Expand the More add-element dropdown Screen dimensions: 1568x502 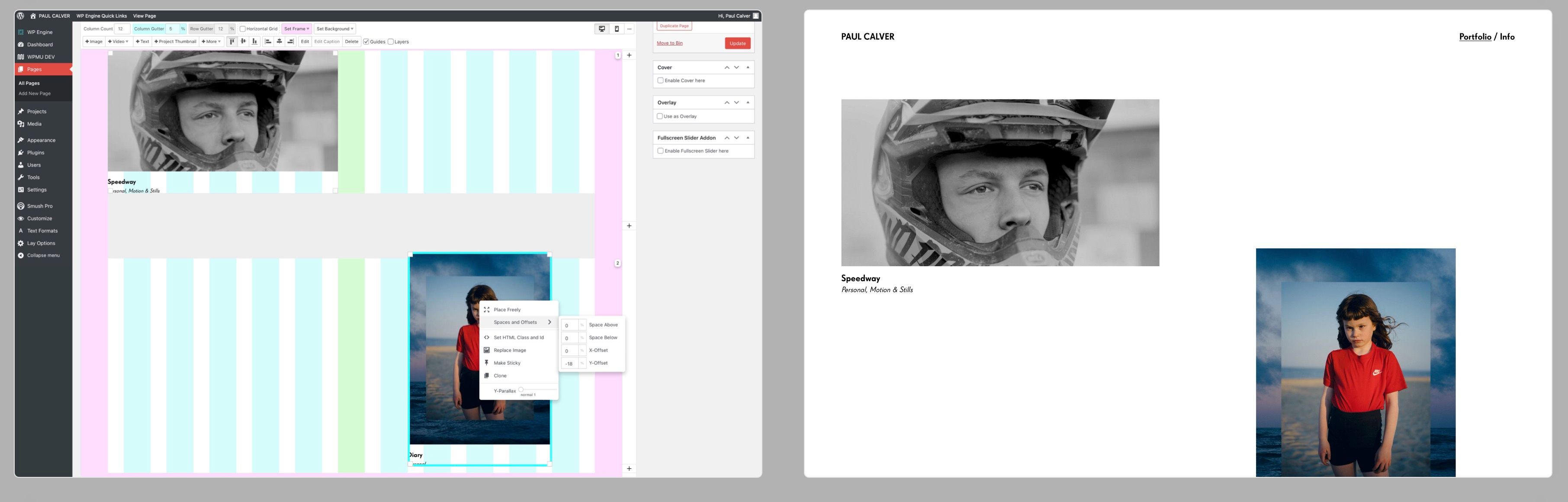tap(211, 42)
